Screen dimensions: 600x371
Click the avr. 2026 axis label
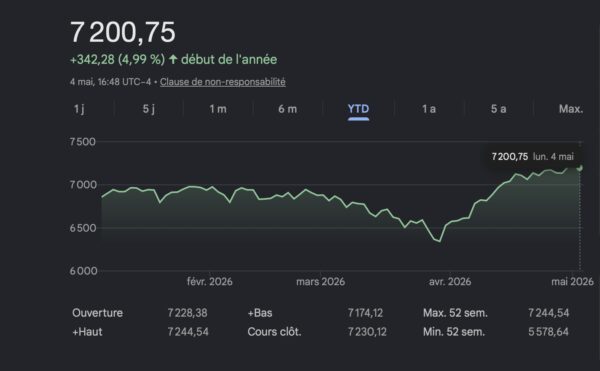pos(450,282)
